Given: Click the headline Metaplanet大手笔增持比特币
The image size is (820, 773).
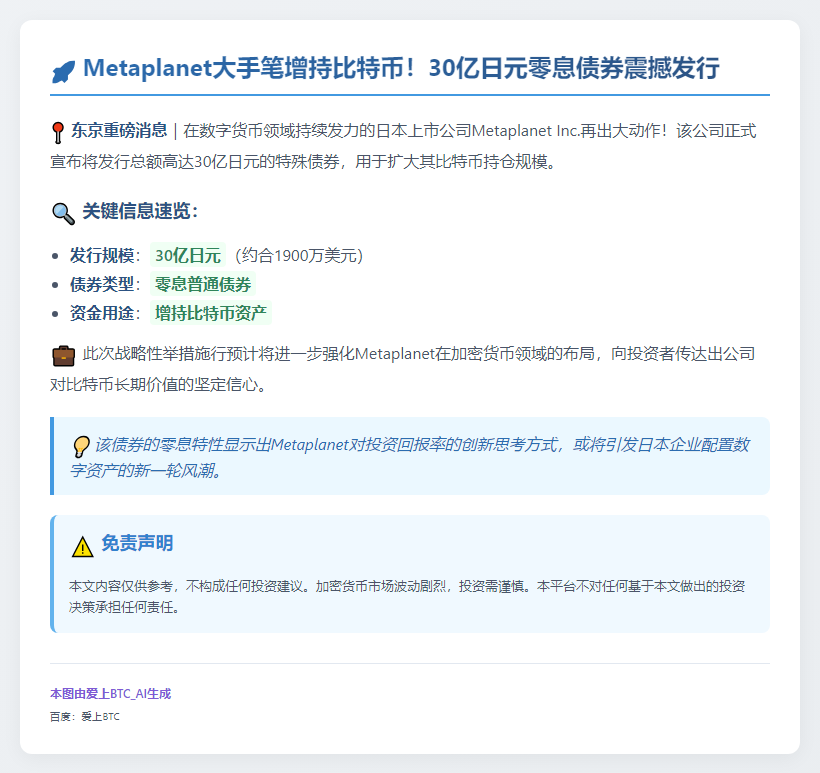Looking at the screenshot, I should pyautogui.click(x=401, y=68).
